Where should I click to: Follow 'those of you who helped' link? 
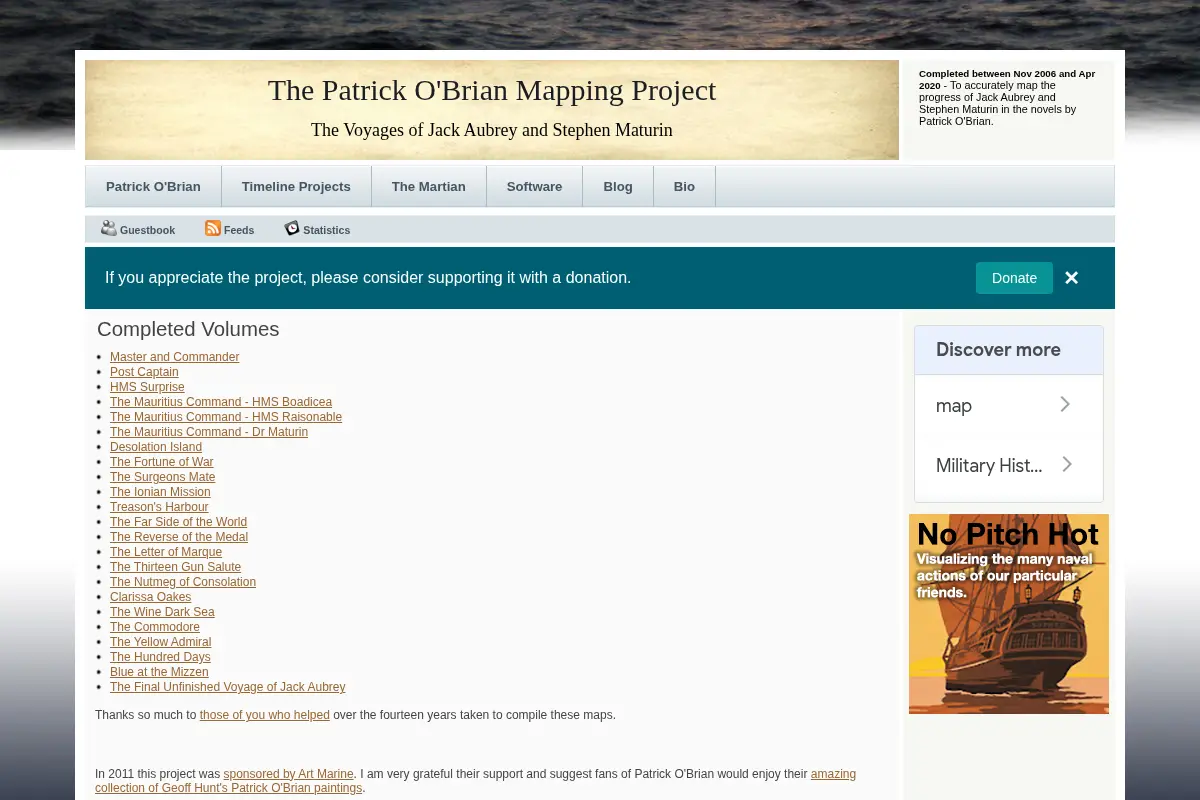(x=264, y=715)
